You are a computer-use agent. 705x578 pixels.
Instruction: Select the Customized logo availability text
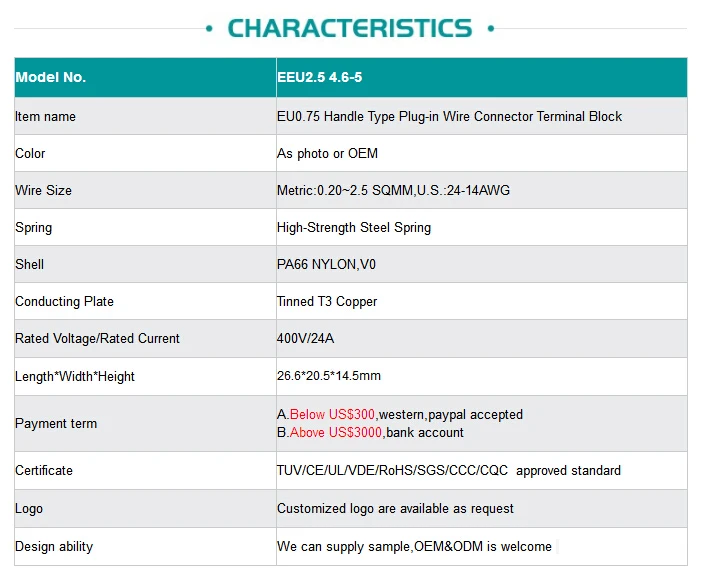tap(395, 508)
